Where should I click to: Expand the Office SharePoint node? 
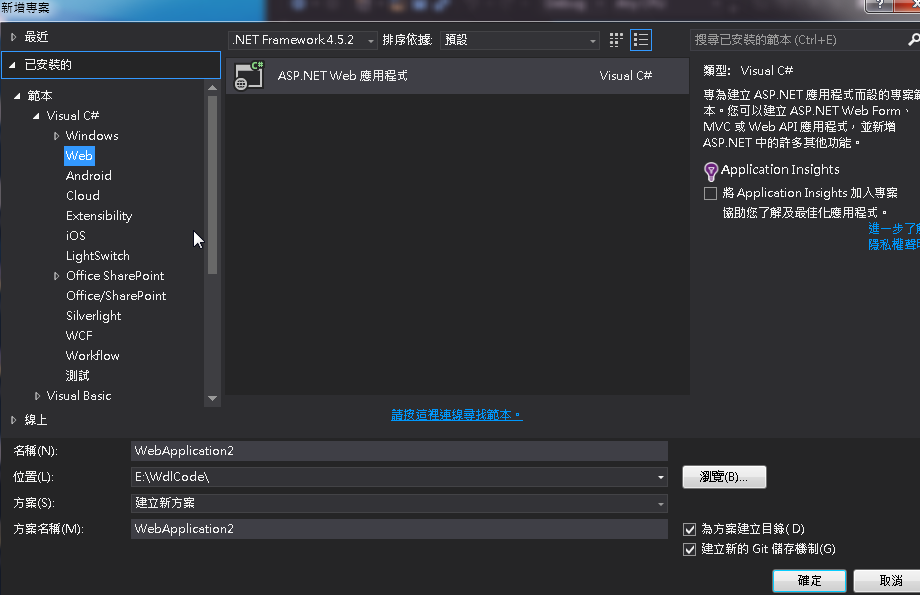57,275
